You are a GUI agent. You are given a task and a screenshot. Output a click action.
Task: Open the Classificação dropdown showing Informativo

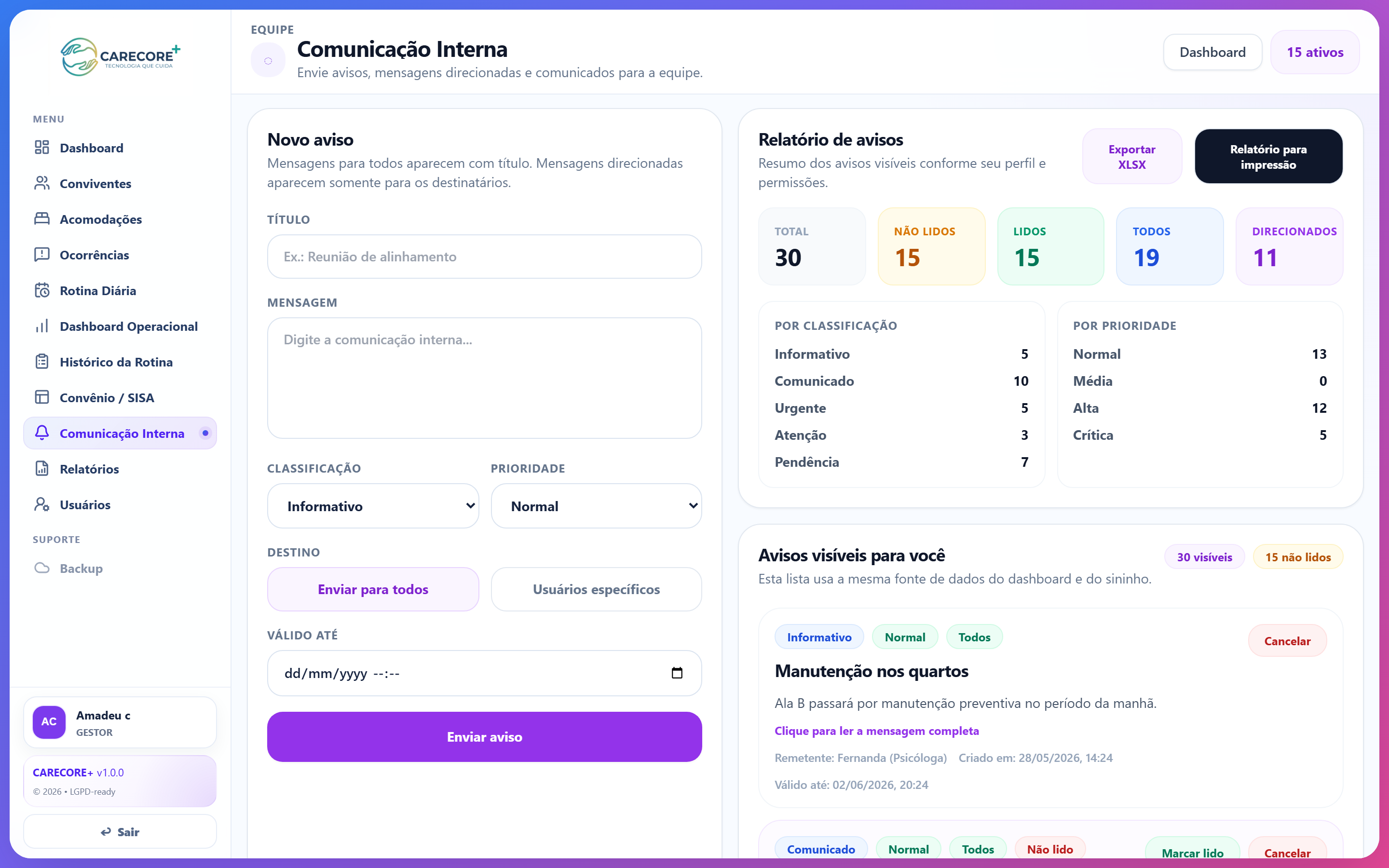coord(373,506)
